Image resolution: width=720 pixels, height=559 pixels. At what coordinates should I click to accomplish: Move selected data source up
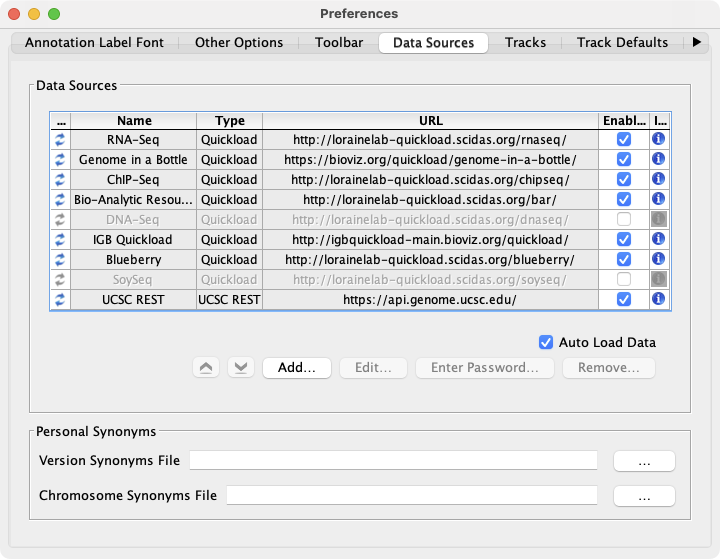click(205, 368)
